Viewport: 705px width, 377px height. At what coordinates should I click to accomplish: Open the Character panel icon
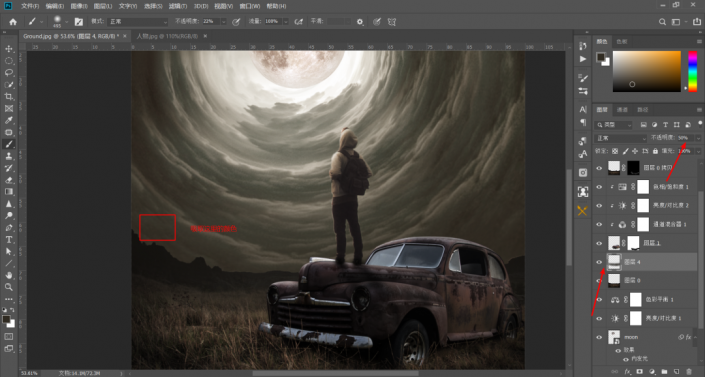[583, 109]
